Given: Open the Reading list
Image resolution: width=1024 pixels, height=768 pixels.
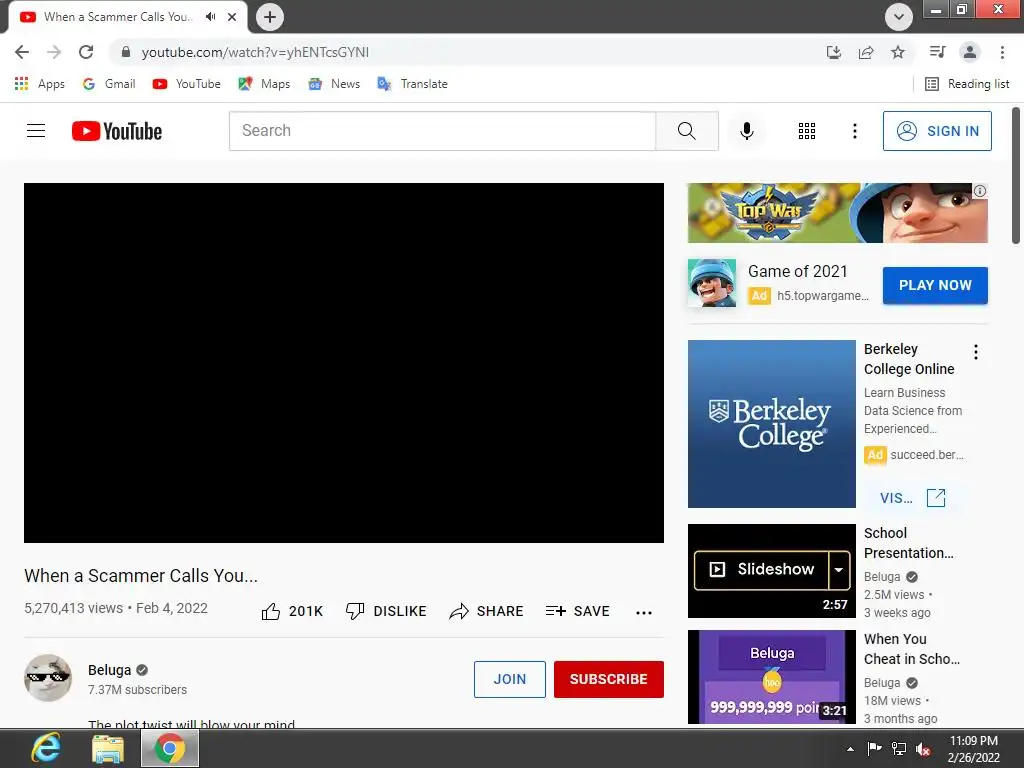Looking at the screenshot, I should (967, 84).
